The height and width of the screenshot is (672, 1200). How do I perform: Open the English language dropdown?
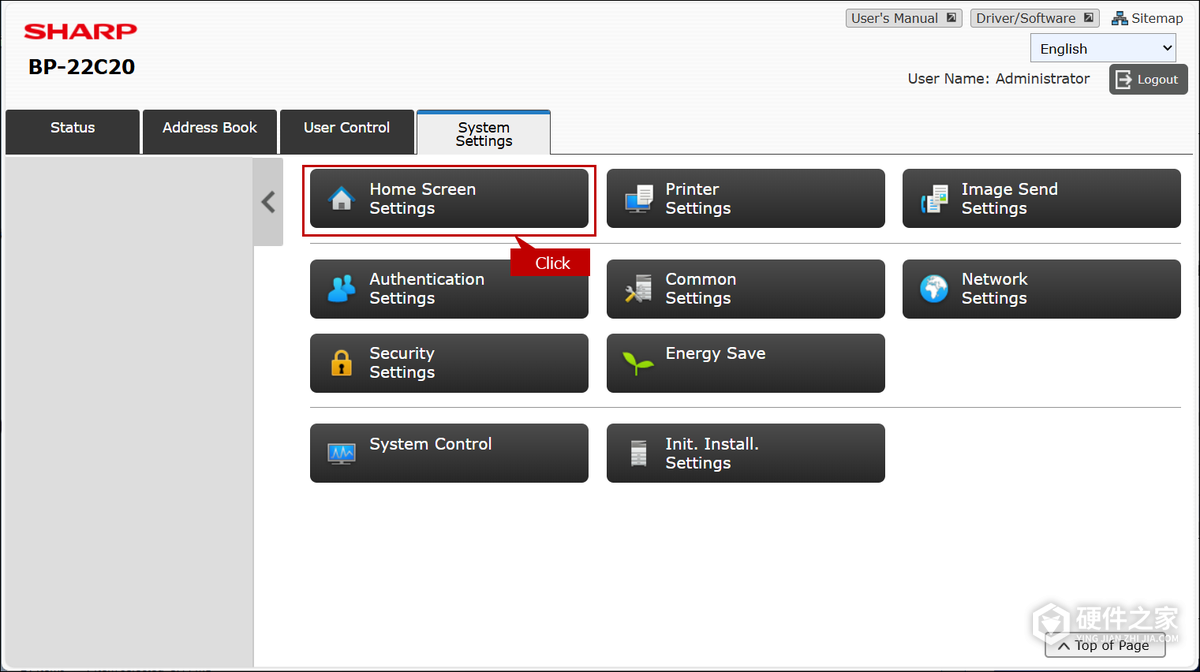[1104, 48]
